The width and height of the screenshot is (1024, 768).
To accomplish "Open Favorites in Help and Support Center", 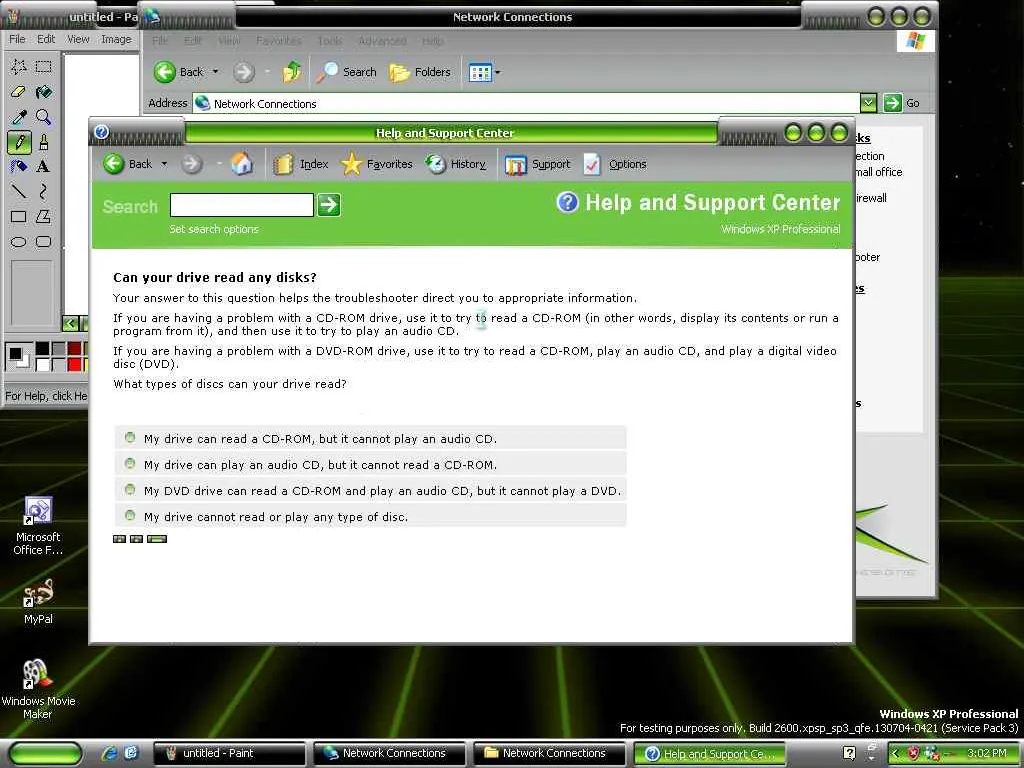I will [377, 164].
